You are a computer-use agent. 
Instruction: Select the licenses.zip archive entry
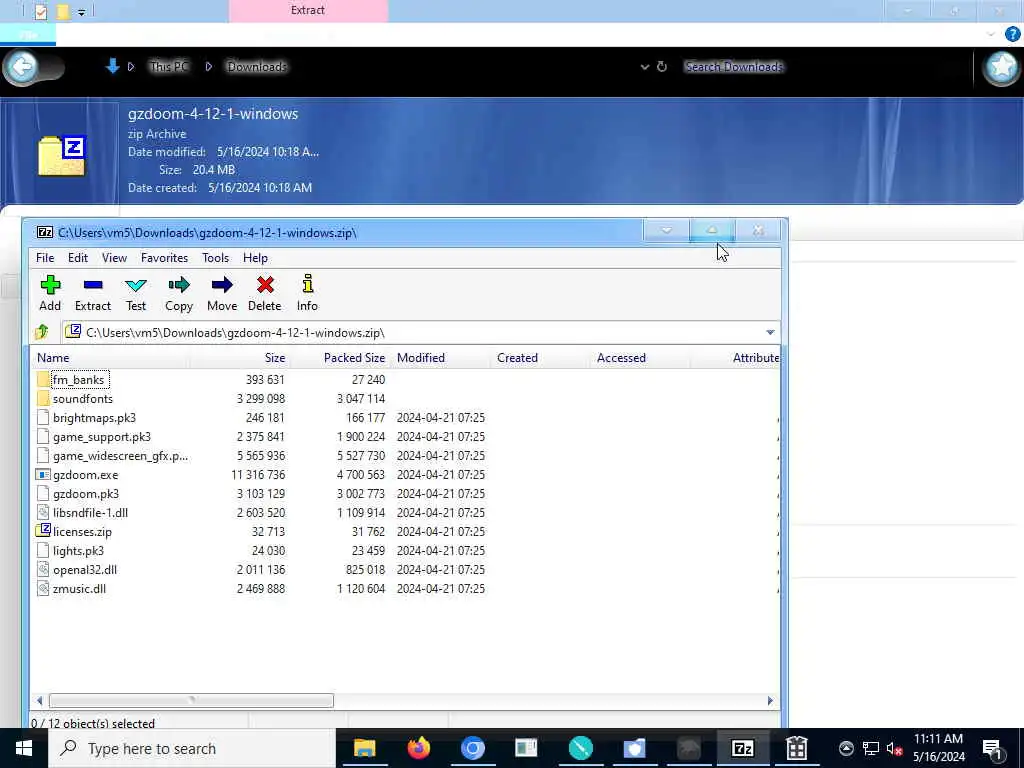tap(82, 532)
